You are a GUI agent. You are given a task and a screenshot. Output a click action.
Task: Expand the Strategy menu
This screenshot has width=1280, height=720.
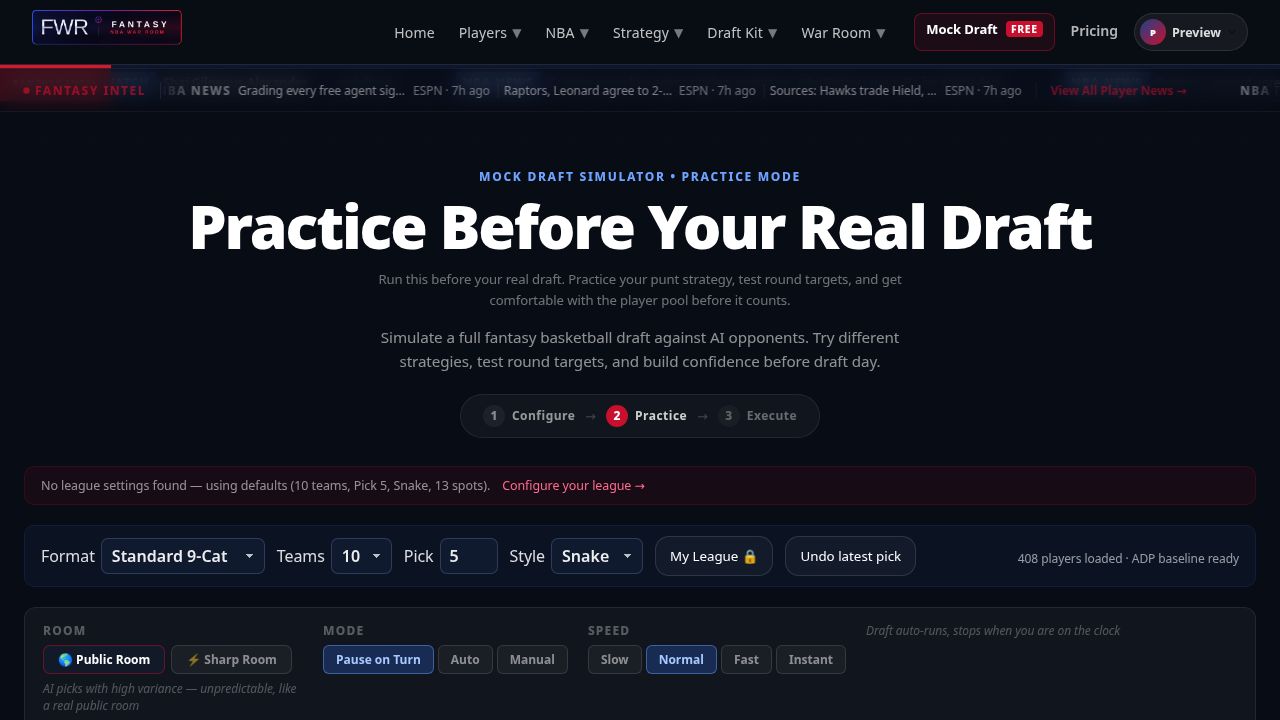click(648, 33)
